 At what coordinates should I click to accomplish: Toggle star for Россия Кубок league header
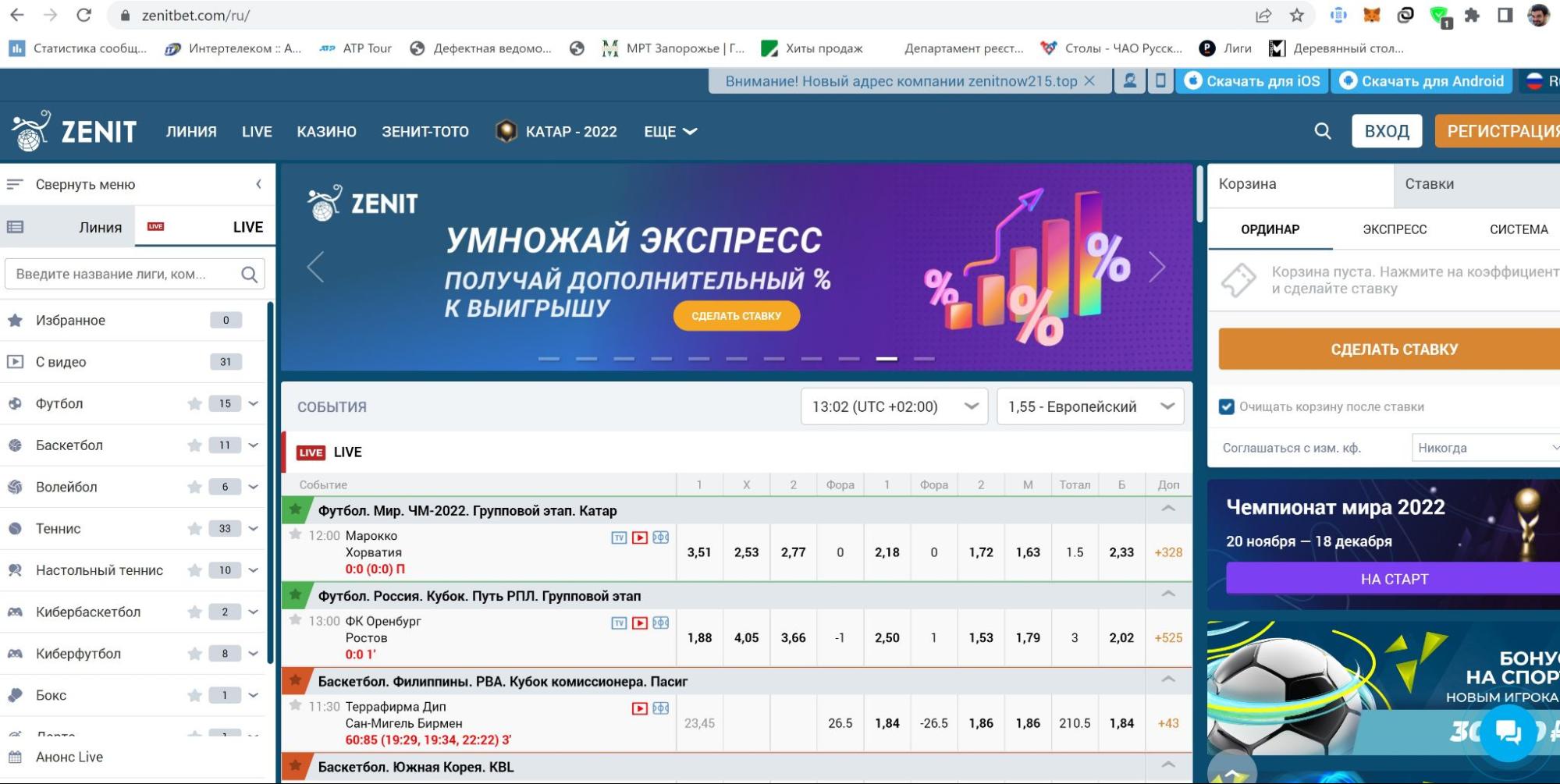pos(295,595)
